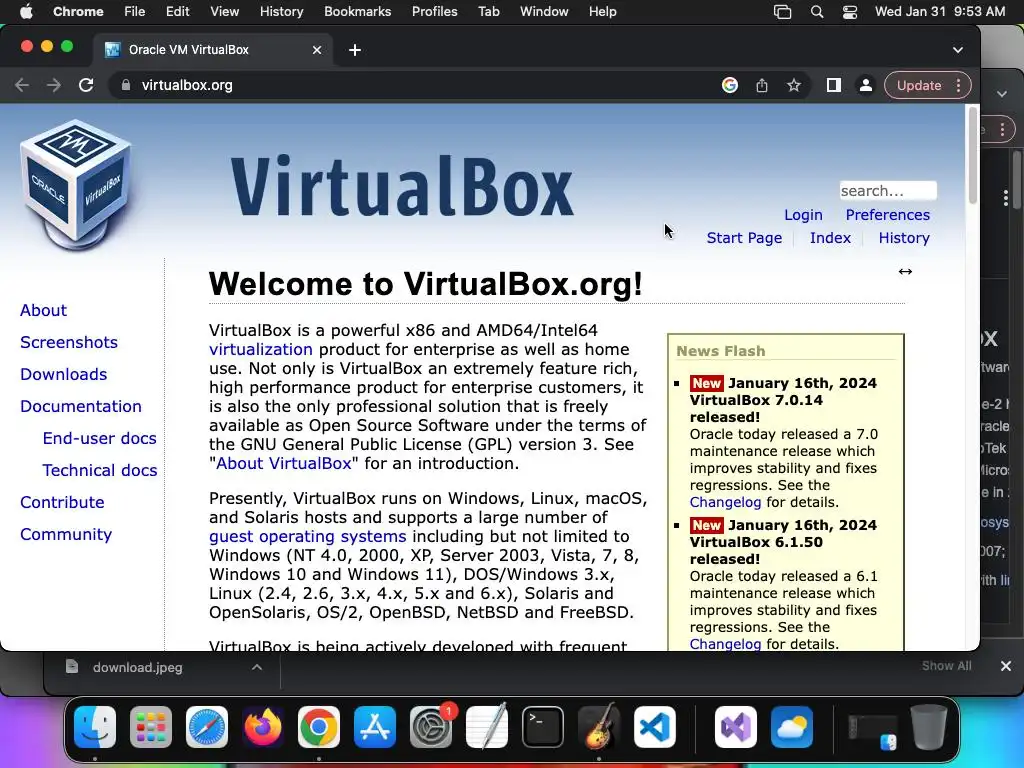The width and height of the screenshot is (1024, 768).
Task: Open Firefox from the Dock
Action: click(263, 727)
